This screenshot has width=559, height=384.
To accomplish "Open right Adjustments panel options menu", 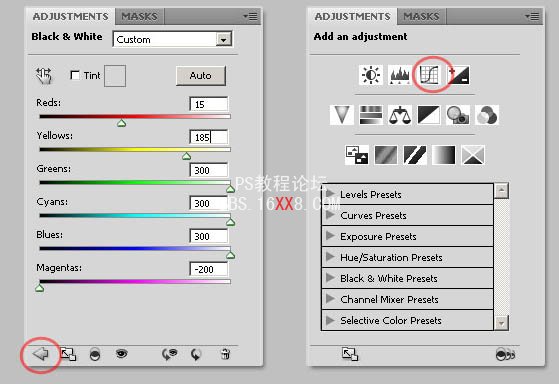I will pyautogui.click(x=532, y=16).
